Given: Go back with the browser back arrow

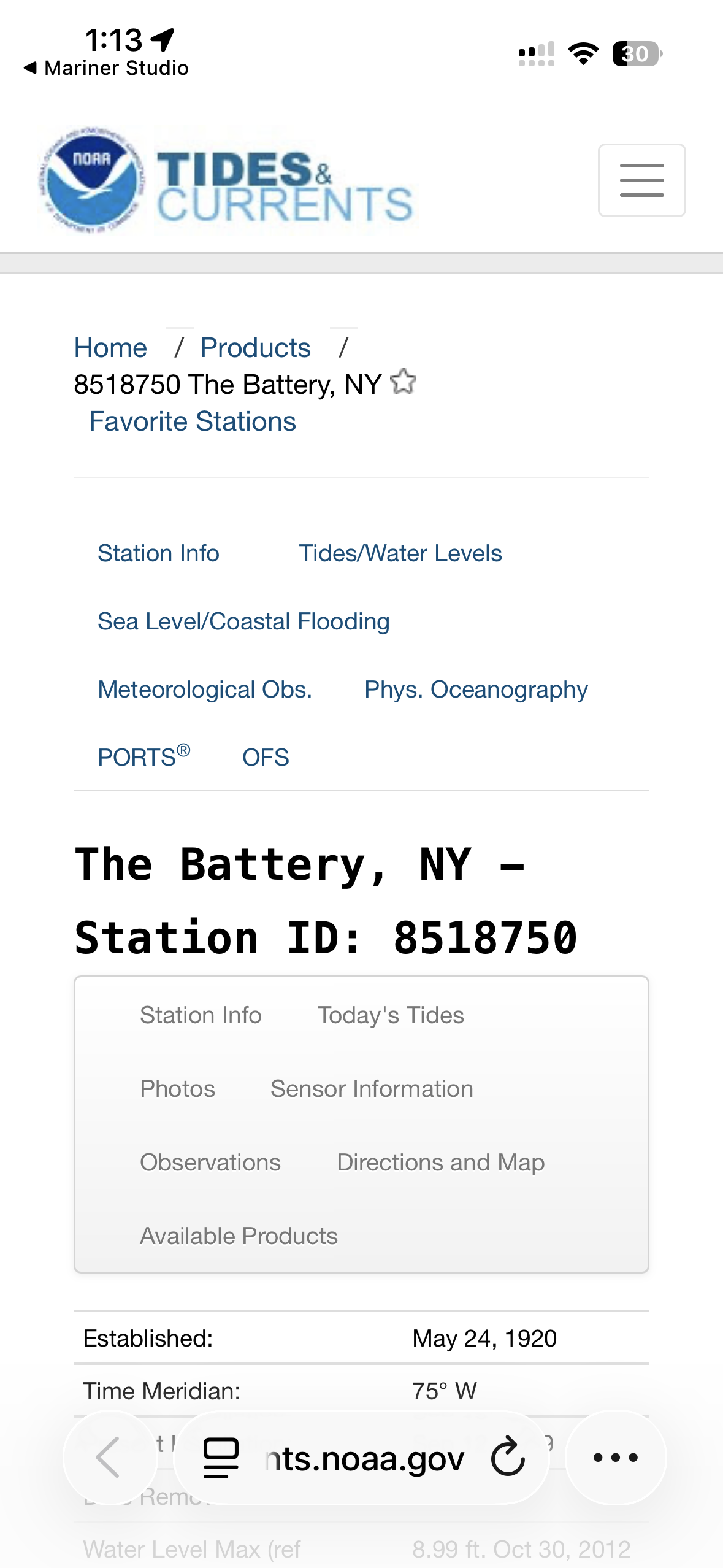Looking at the screenshot, I should 110,1457.
